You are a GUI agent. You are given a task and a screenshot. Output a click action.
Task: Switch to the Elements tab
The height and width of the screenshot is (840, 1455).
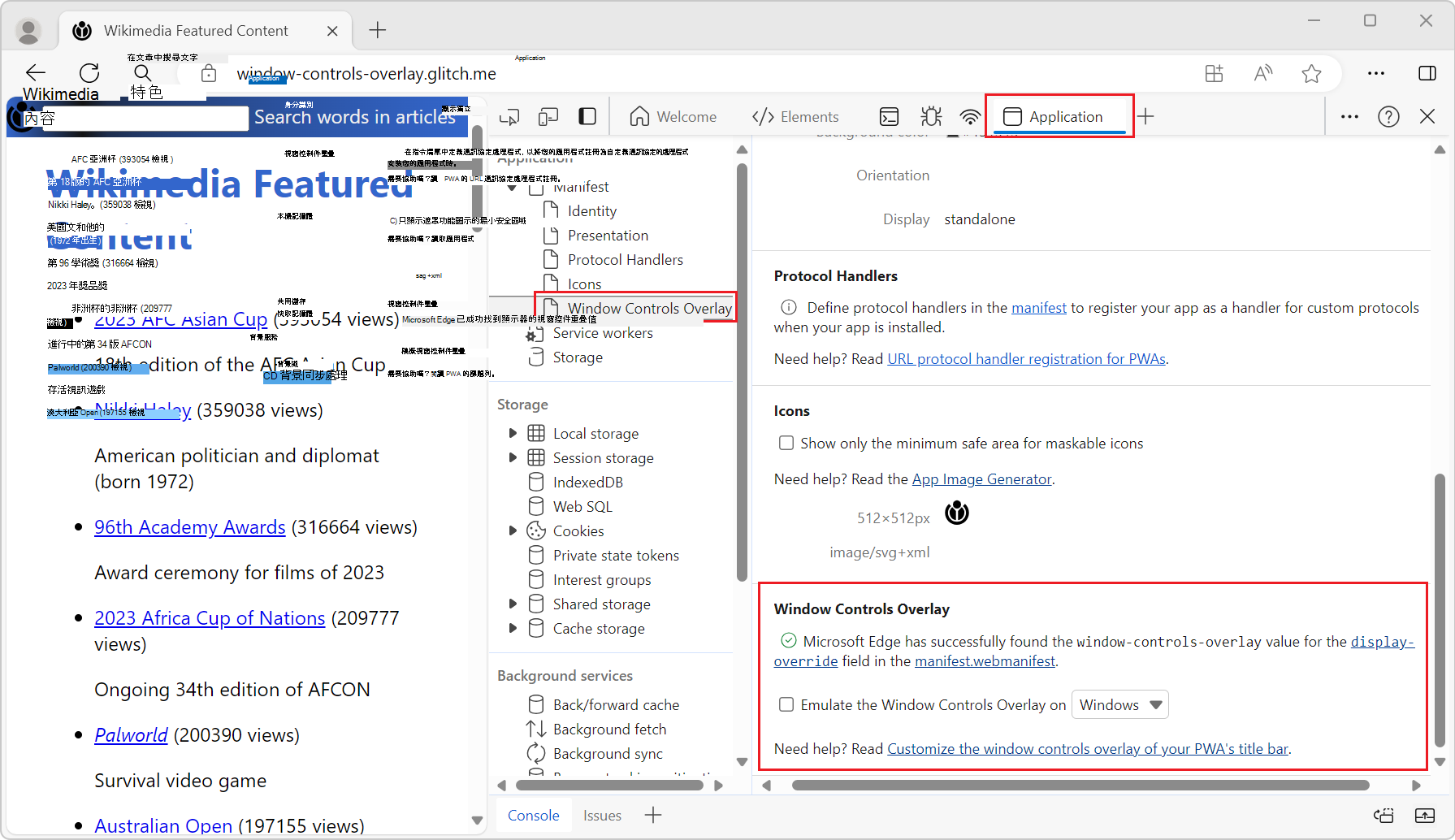coord(796,117)
